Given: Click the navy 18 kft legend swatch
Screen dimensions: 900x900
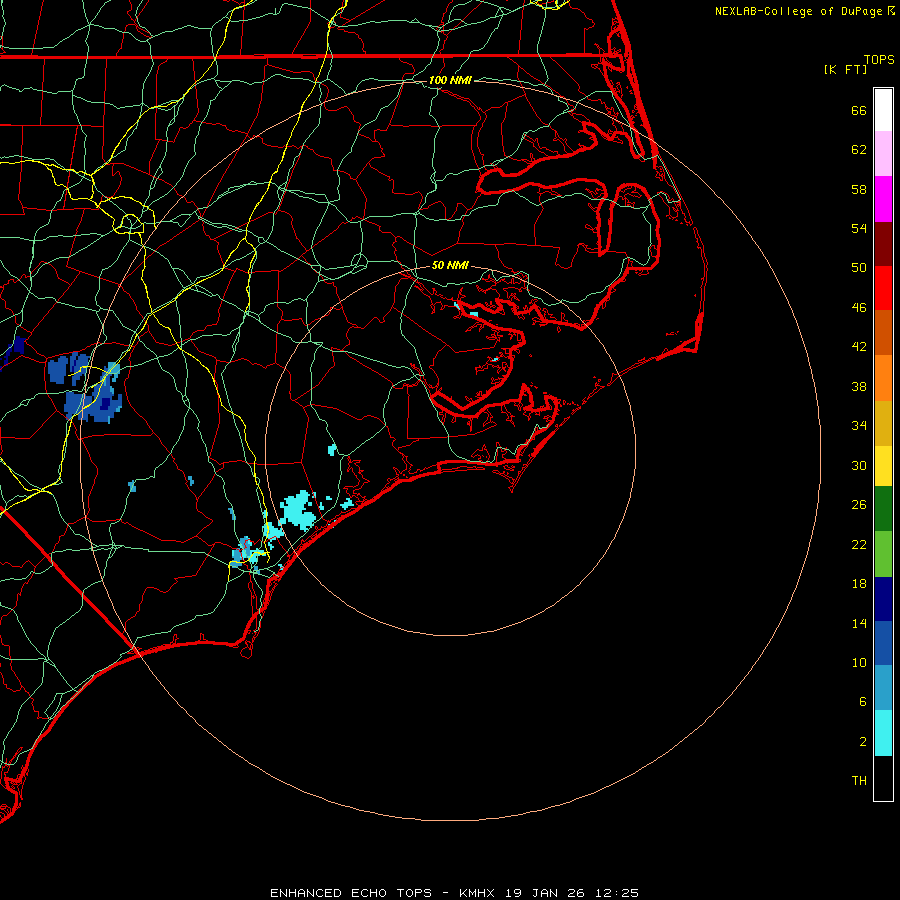Looking at the screenshot, I should pos(883,599).
